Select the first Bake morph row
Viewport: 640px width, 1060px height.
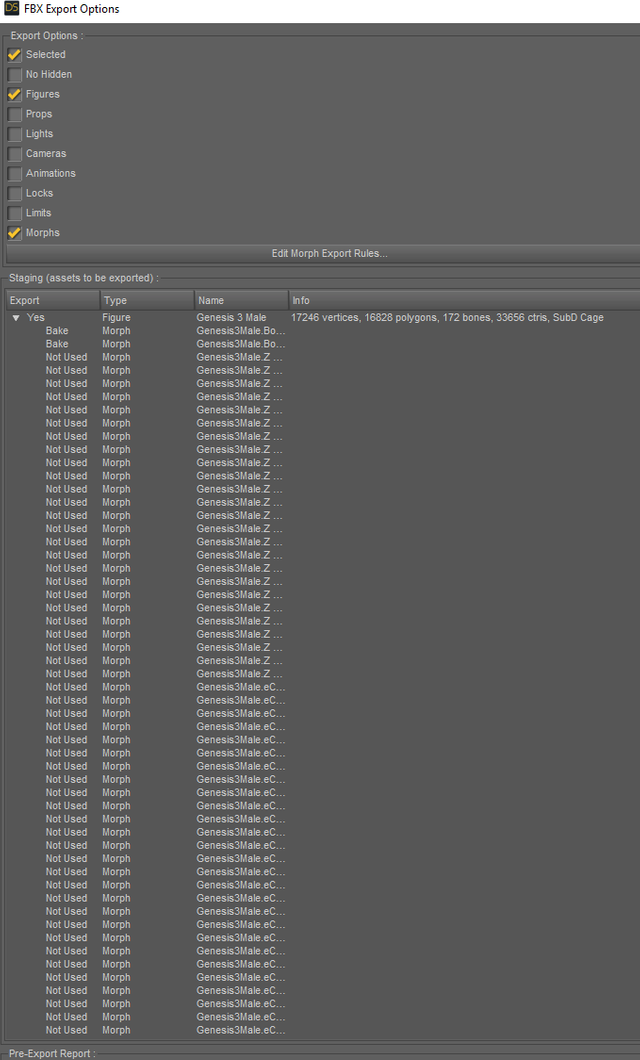point(57,331)
